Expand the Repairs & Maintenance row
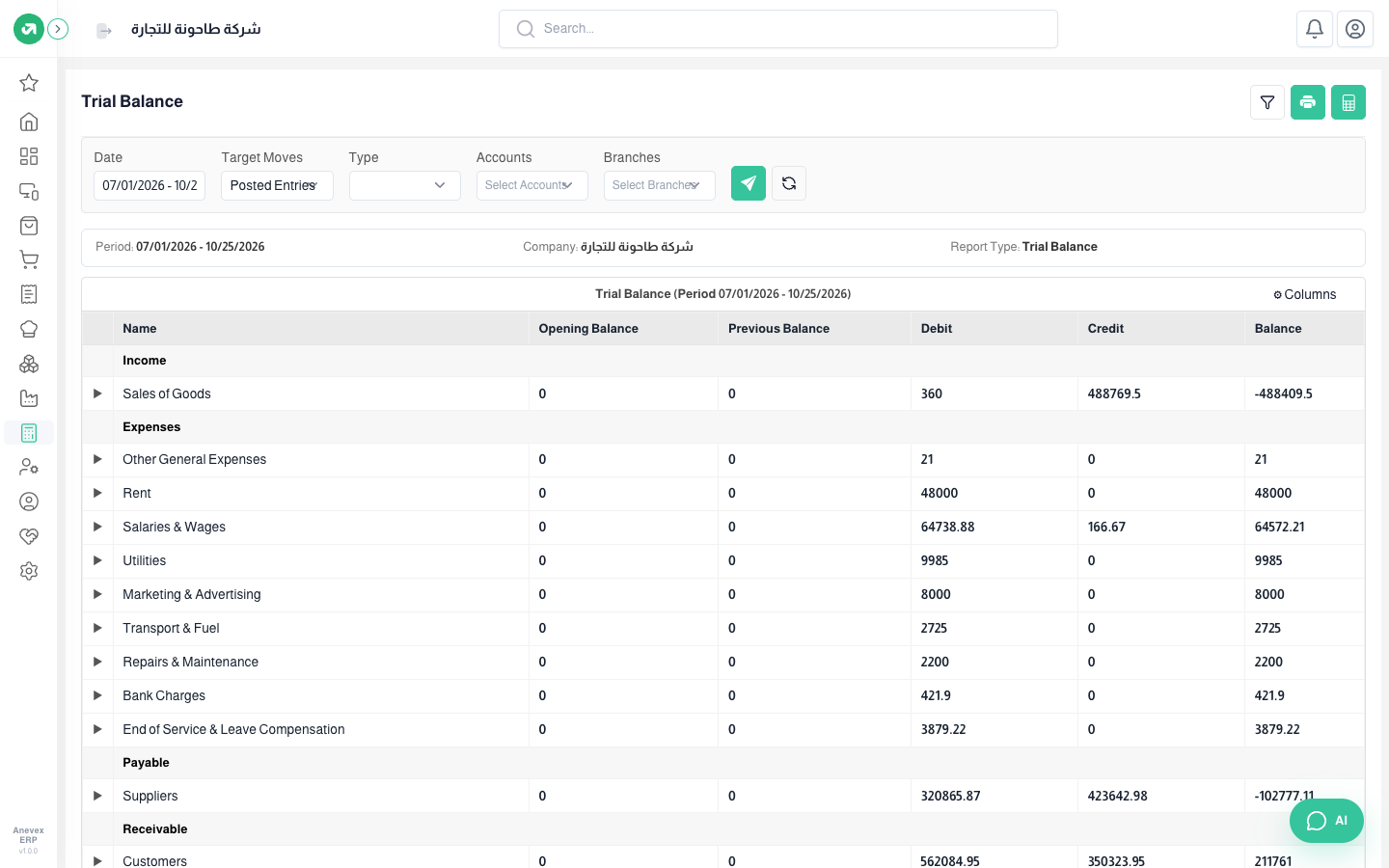This screenshot has width=1389, height=868. click(x=97, y=662)
